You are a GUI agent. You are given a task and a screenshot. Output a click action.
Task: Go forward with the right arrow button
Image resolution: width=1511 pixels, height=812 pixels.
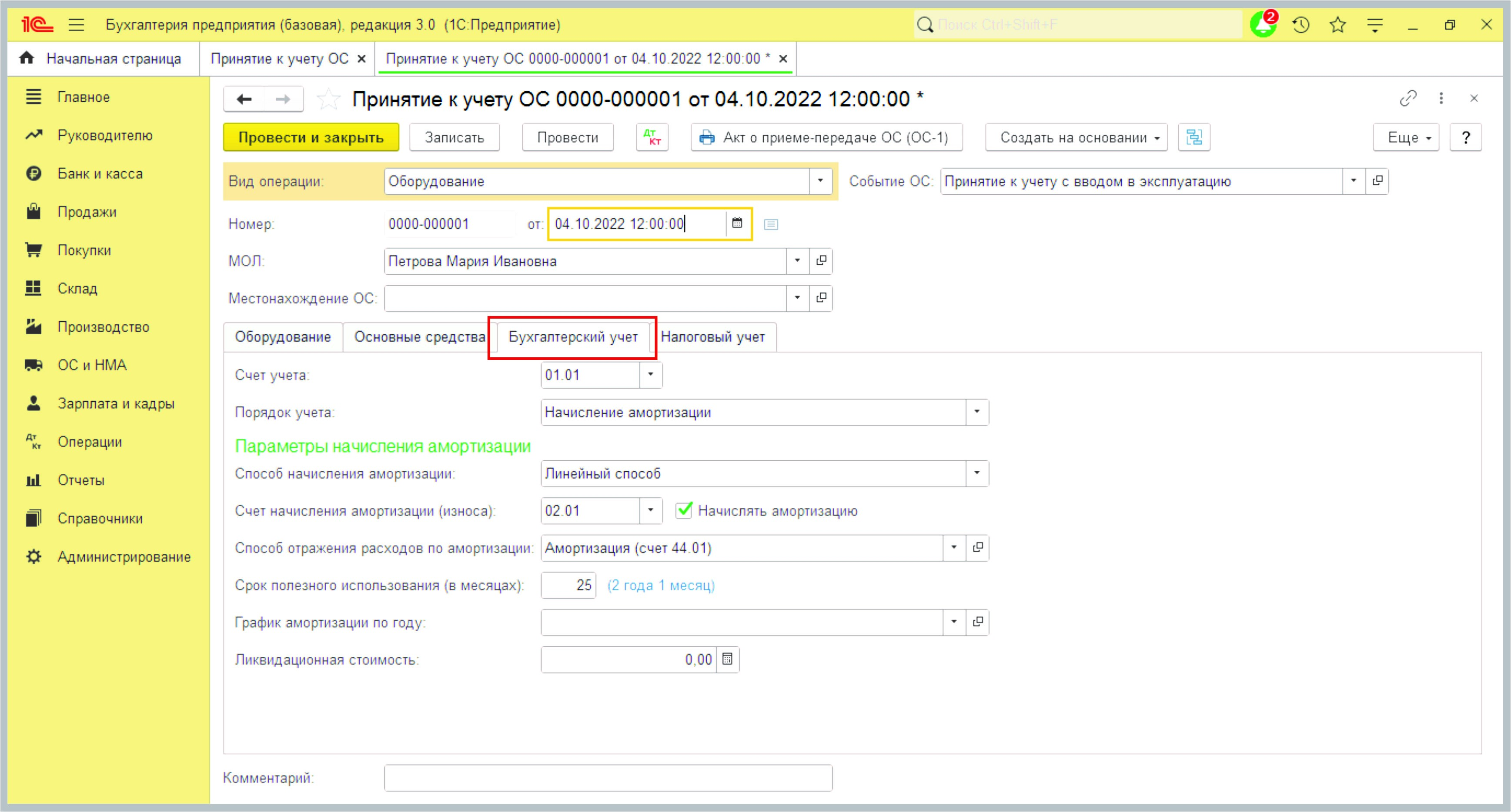pyautogui.click(x=283, y=99)
